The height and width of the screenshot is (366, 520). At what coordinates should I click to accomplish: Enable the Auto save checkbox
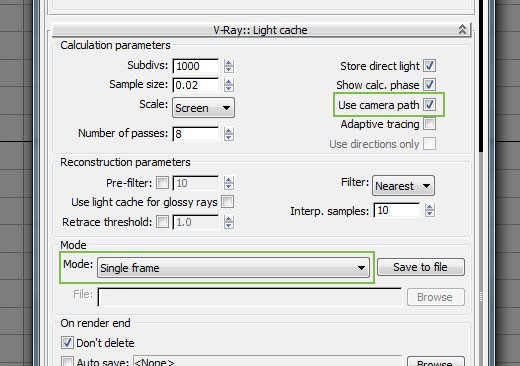click(x=67, y=362)
